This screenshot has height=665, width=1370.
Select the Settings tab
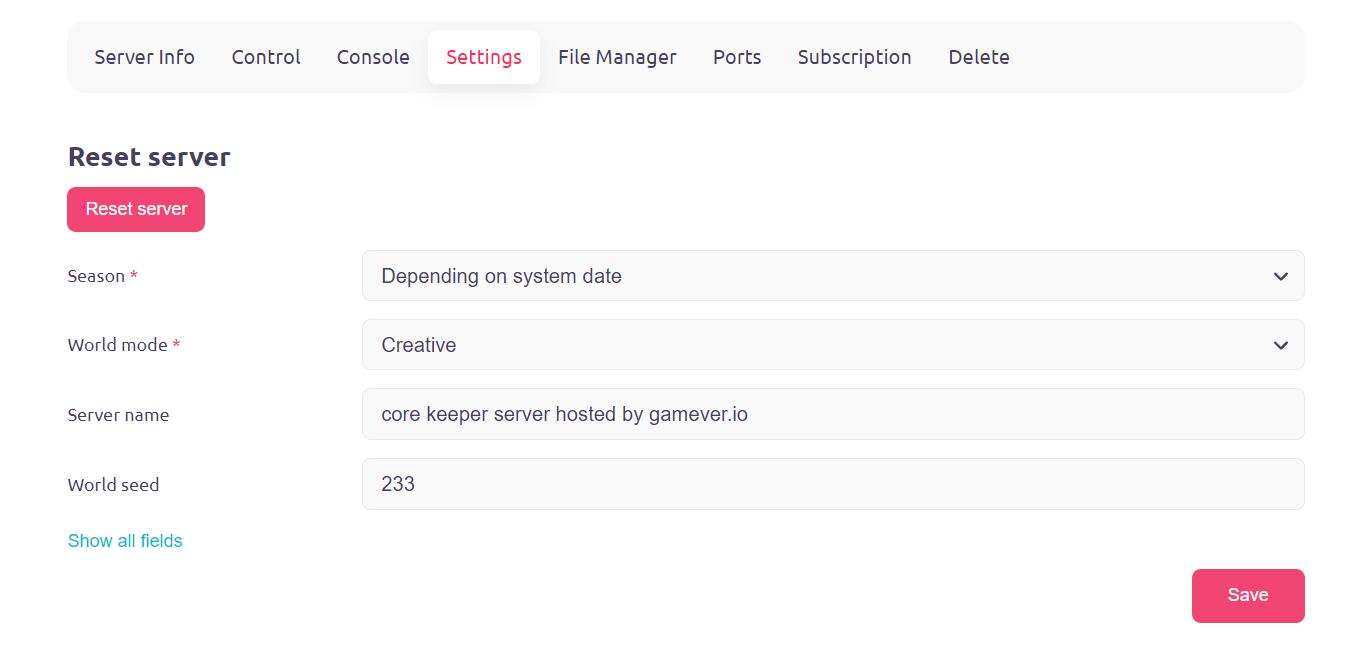tap(483, 57)
